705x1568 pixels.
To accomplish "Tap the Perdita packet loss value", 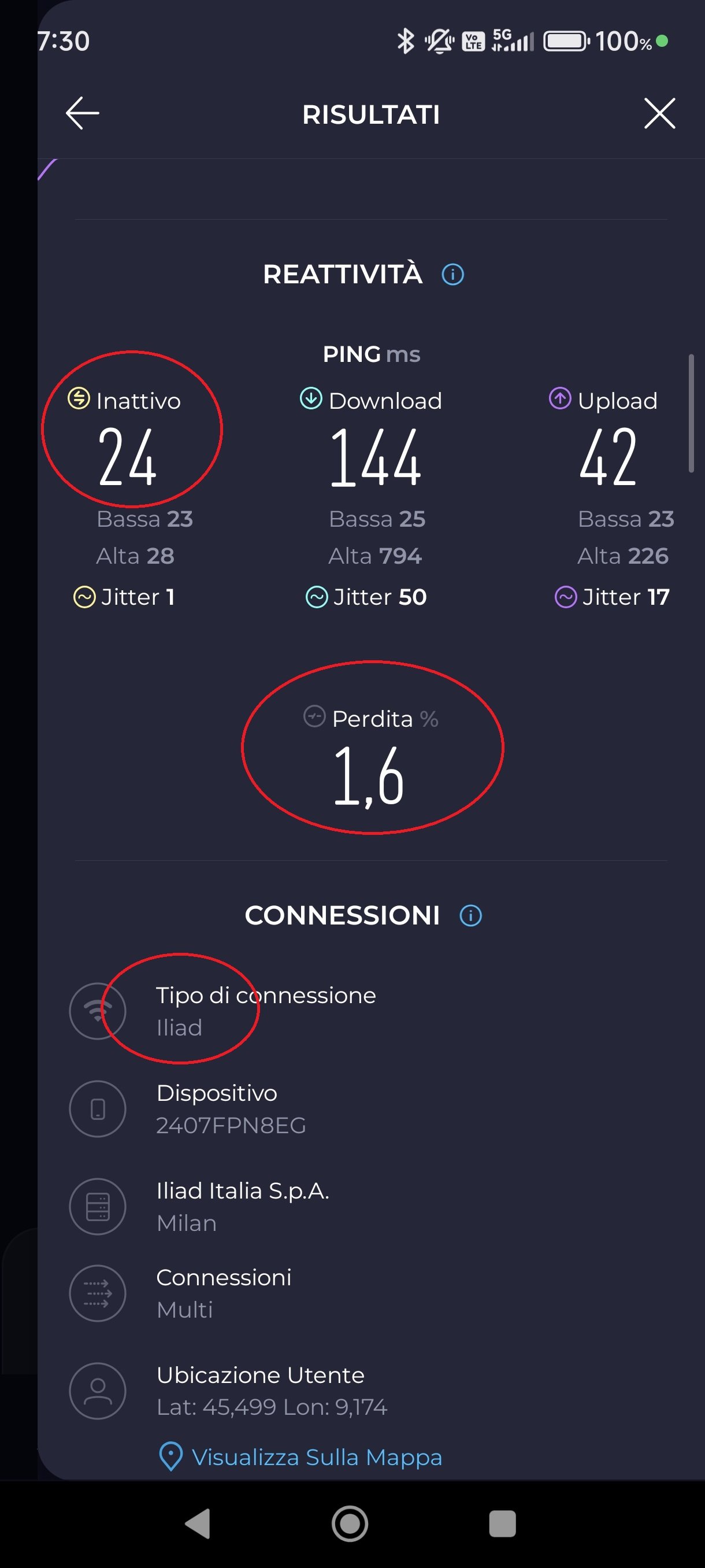I will coord(369,776).
